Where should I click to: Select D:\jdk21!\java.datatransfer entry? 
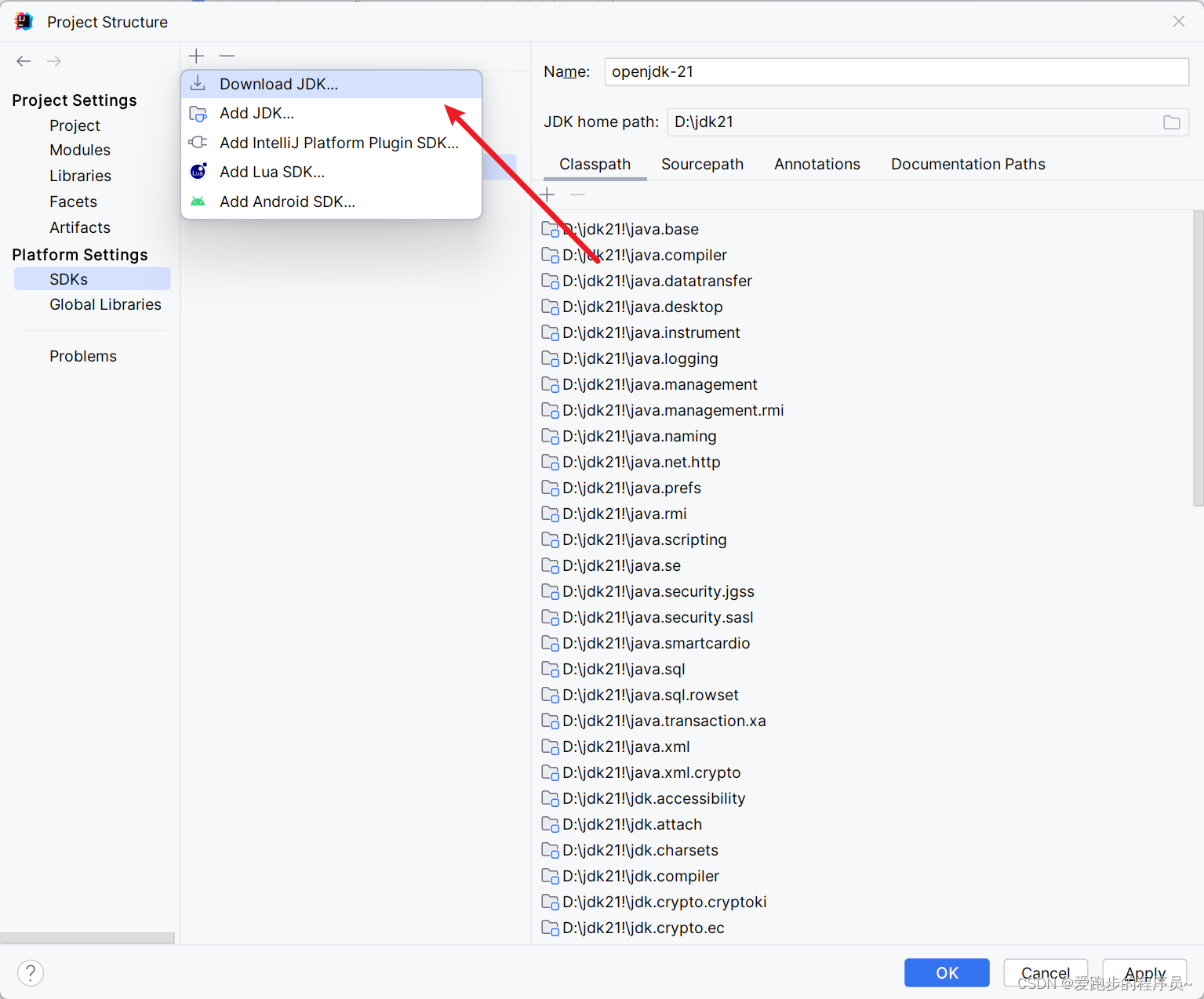pos(657,282)
